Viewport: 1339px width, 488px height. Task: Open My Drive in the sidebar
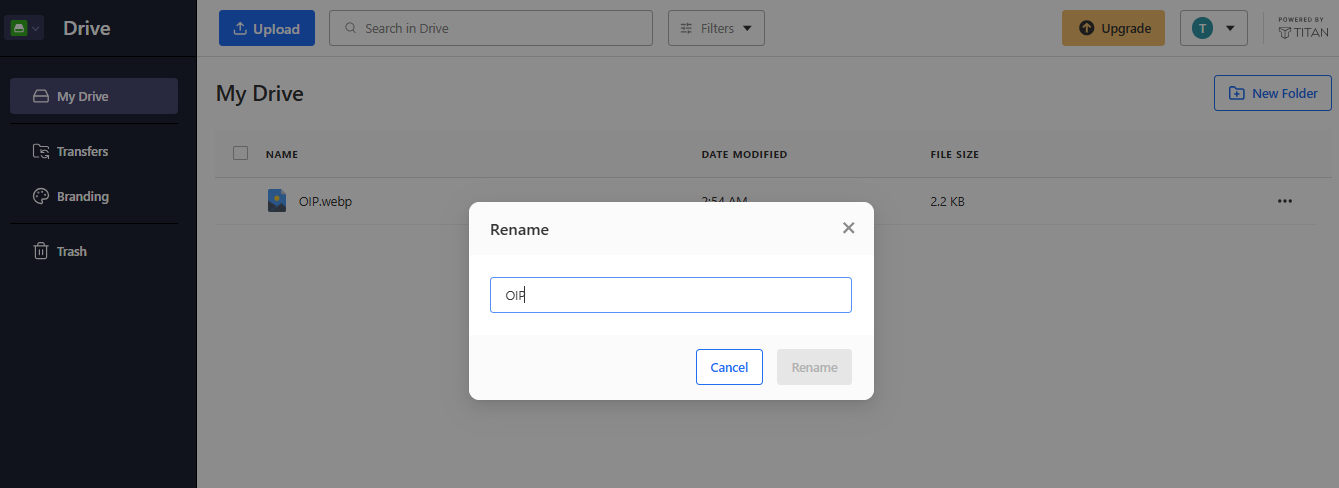coord(94,96)
